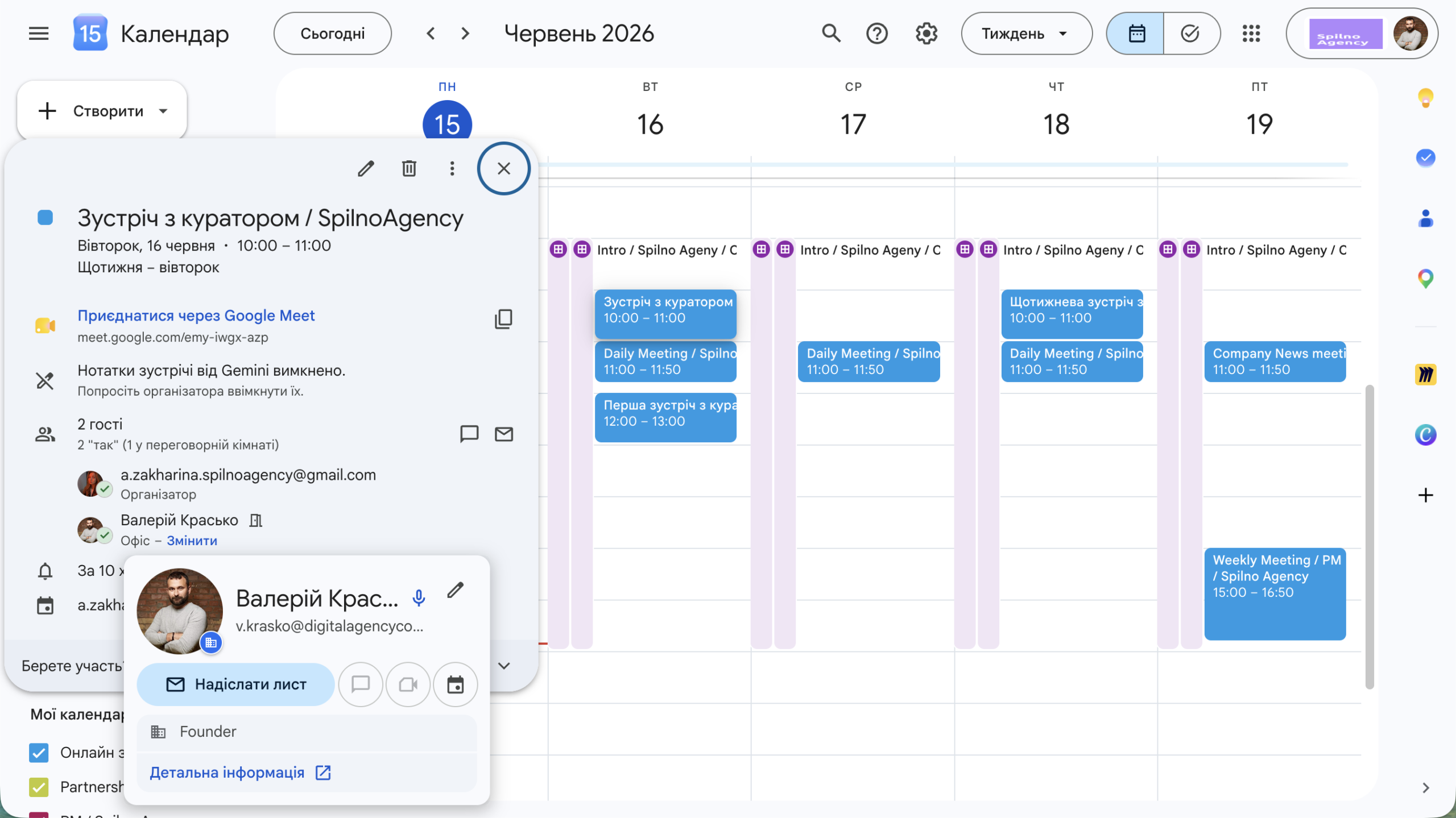Copy the Google Meet link

click(503, 319)
